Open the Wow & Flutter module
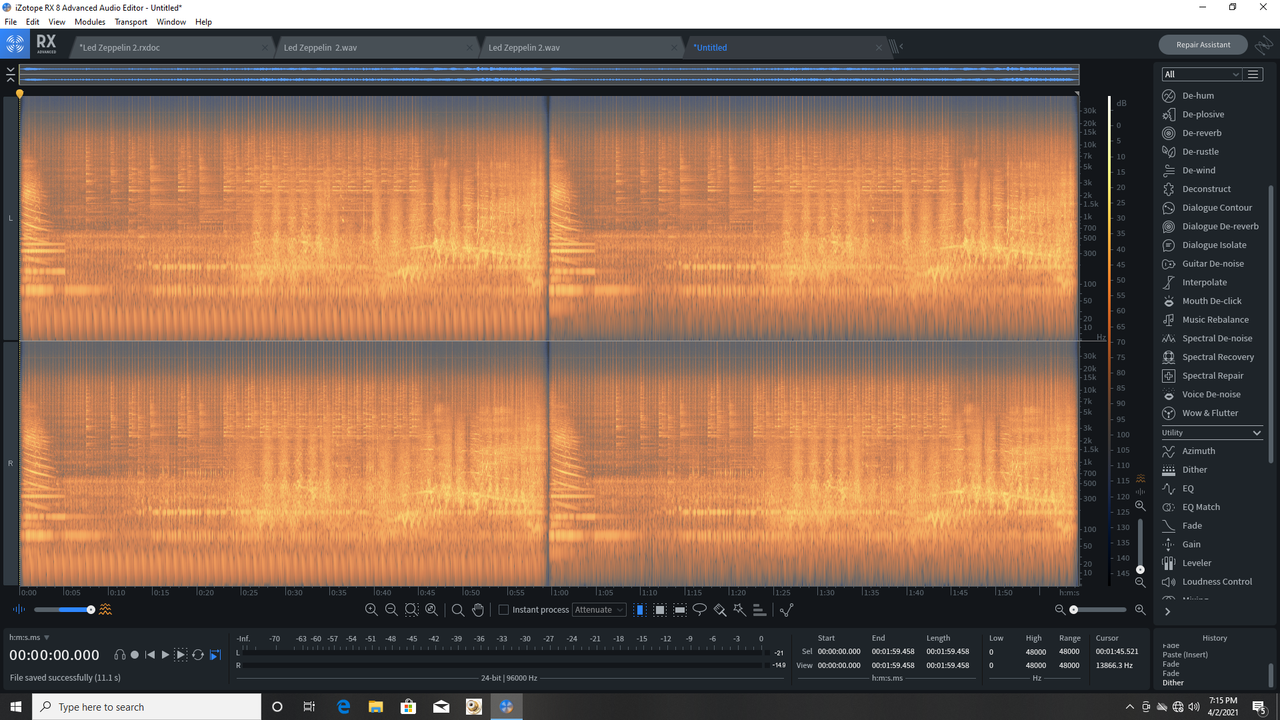The width and height of the screenshot is (1280, 720). tap(1212, 413)
